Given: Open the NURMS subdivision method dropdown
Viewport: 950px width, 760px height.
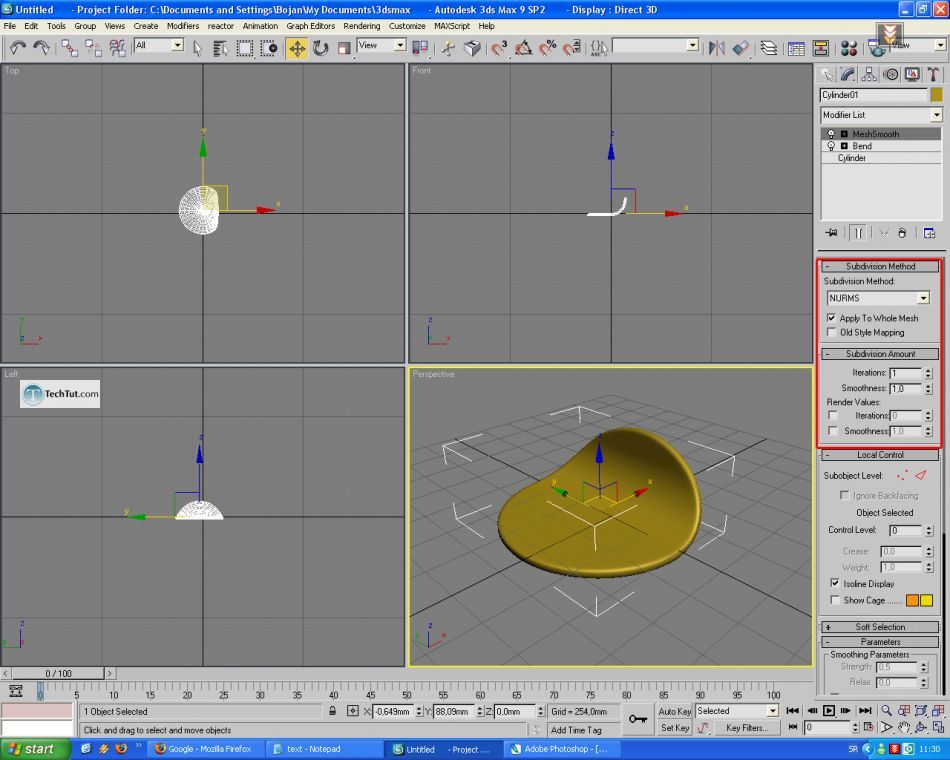Looking at the screenshot, I should pyautogui.click(x=923, y=298).
